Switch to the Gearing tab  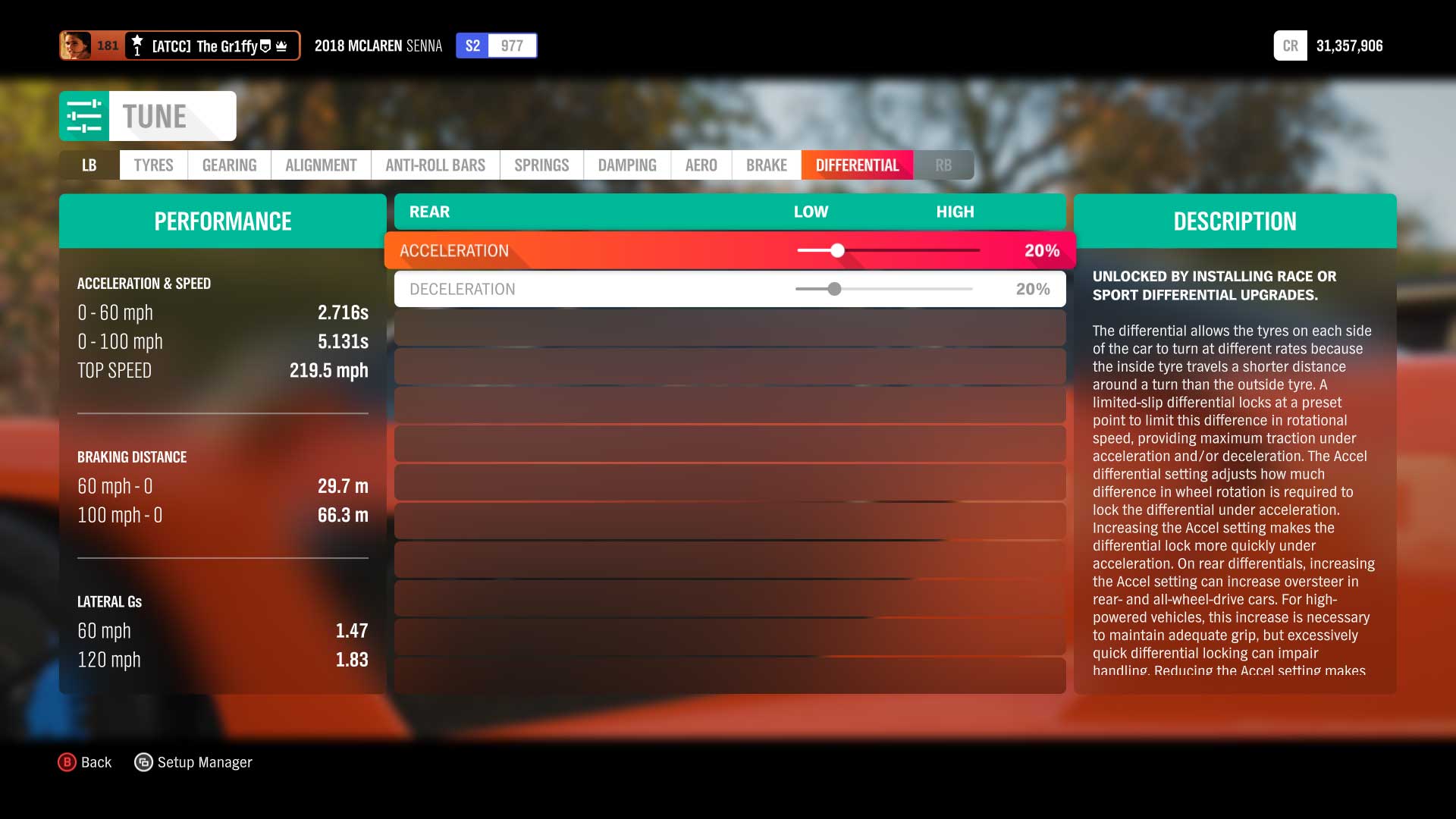(x=229, y=165)
